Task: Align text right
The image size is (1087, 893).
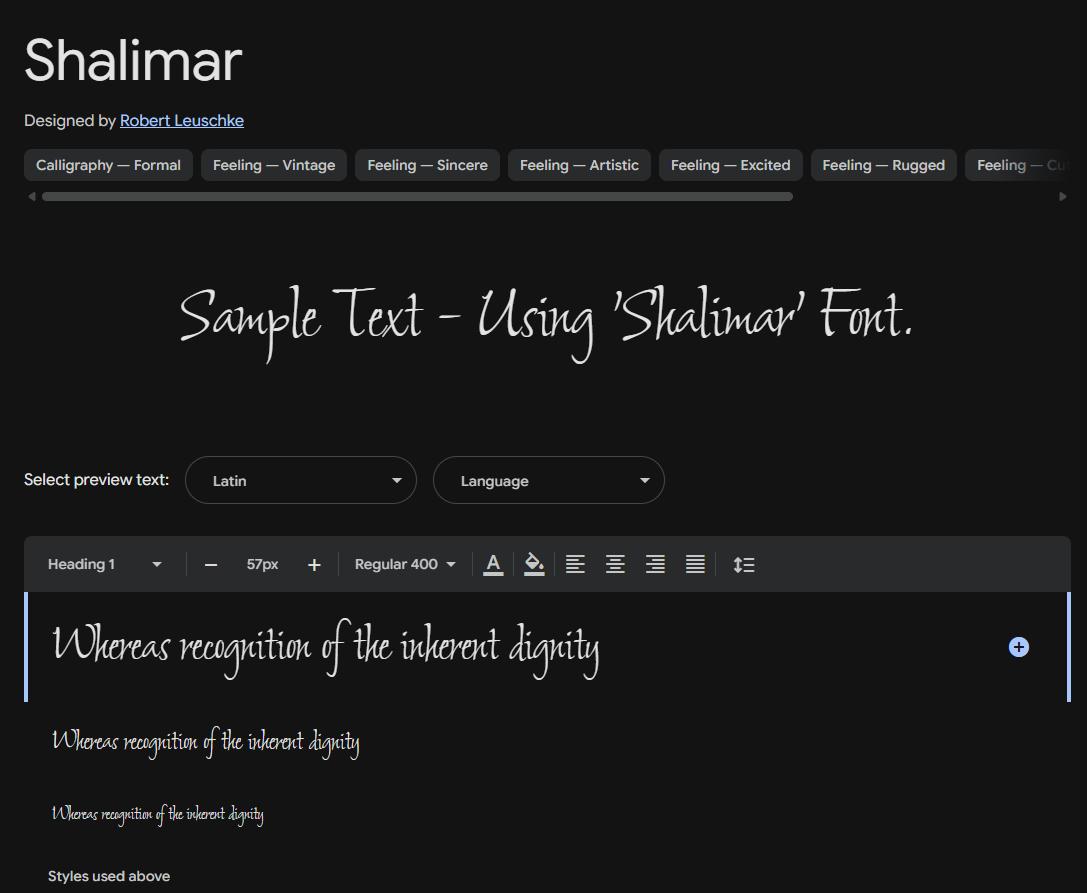Action: click(655, 564)
